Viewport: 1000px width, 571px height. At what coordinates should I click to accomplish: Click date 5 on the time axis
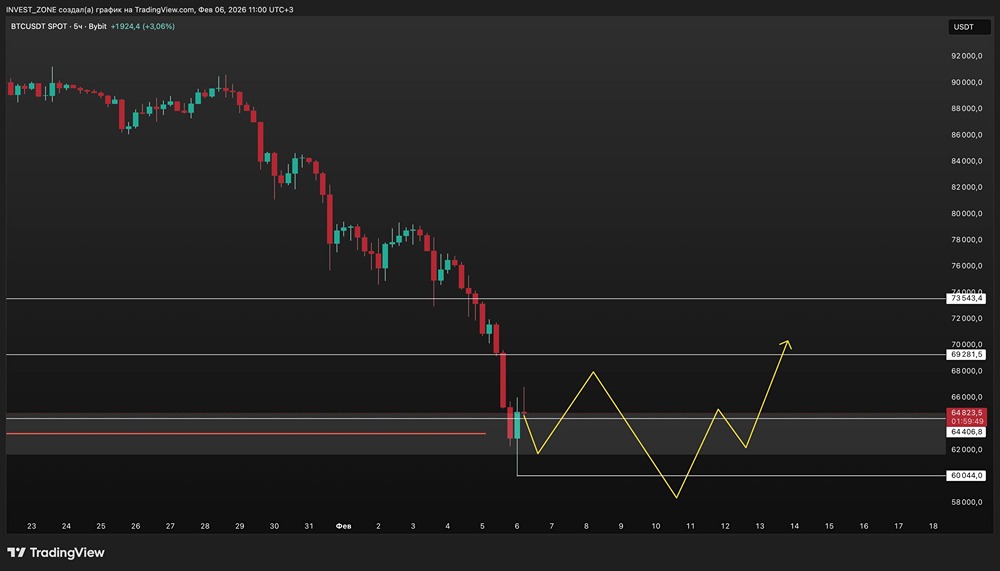tap(482, 526)
